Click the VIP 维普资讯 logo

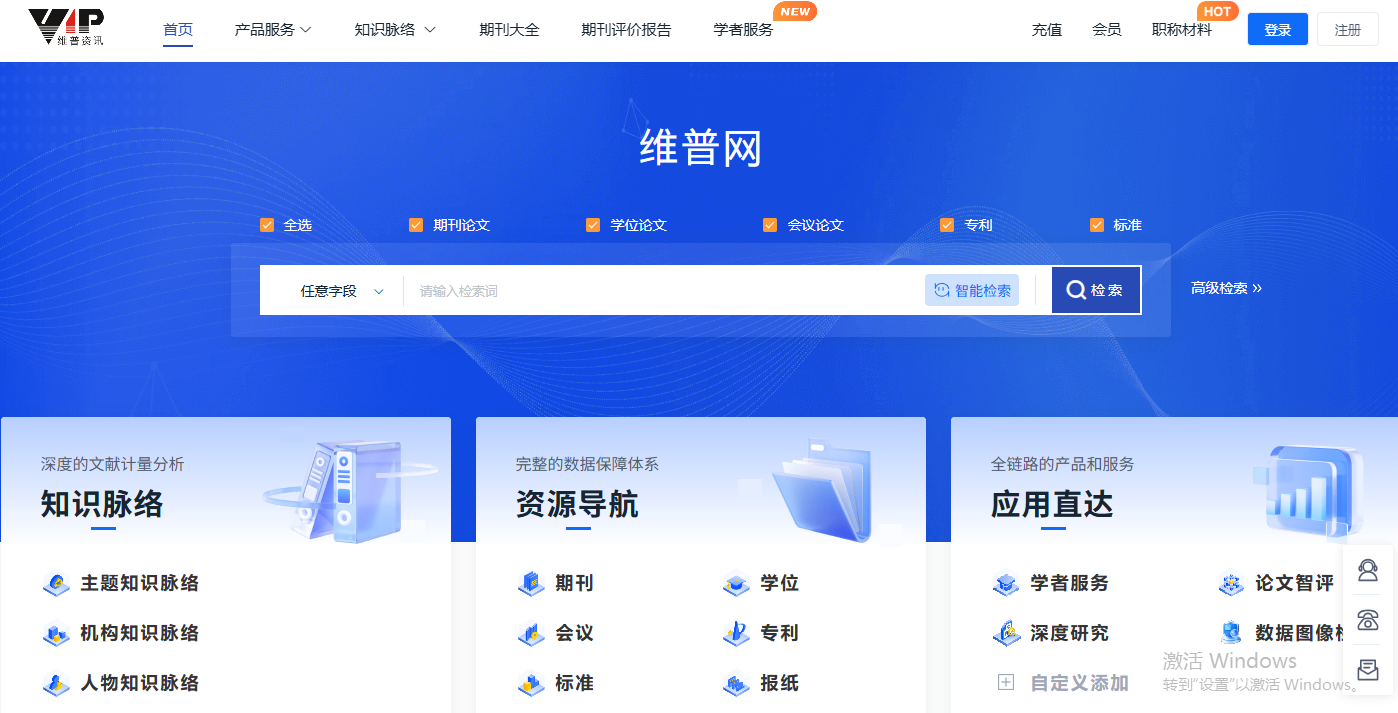coord(66,28)
